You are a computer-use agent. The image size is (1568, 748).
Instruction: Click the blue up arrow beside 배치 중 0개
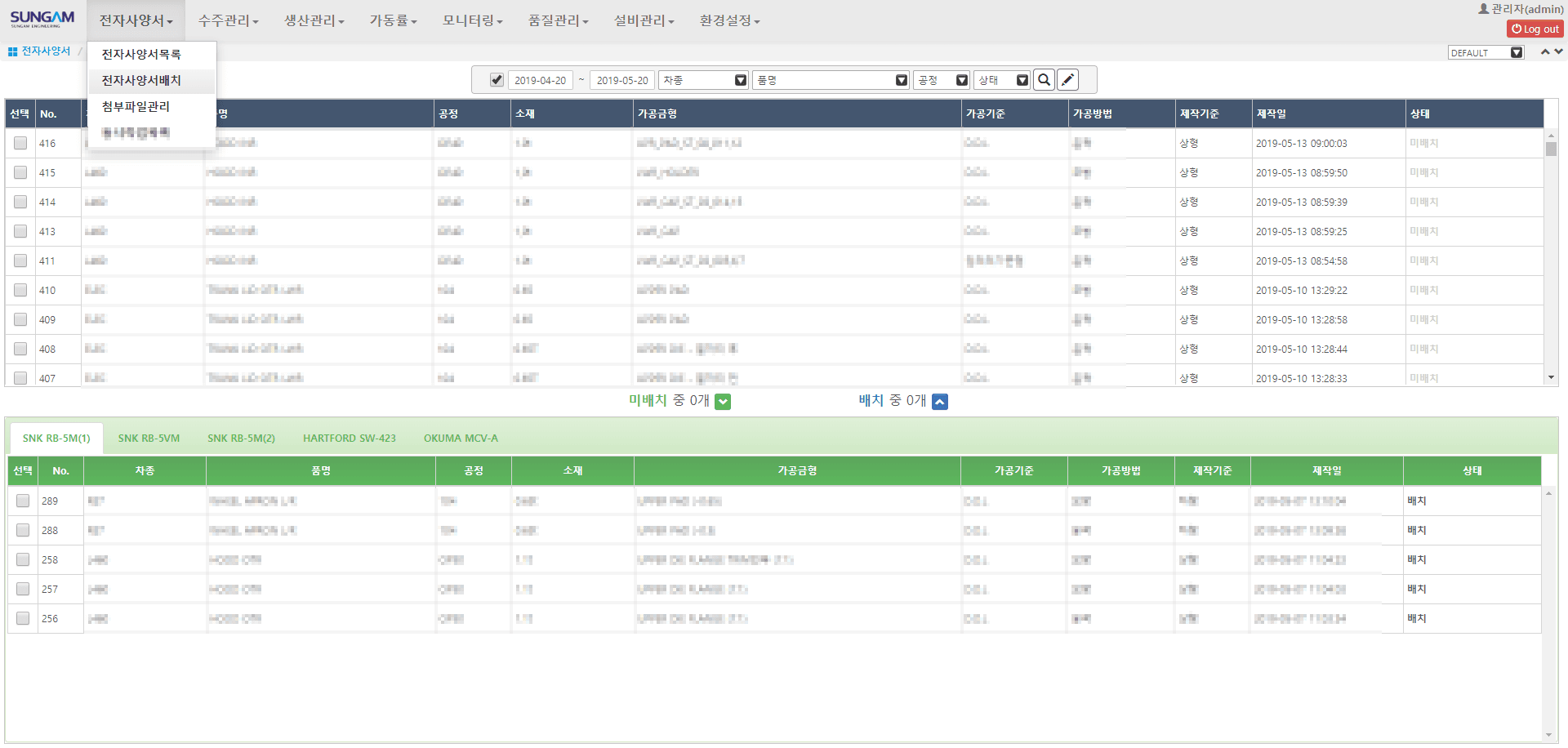pyautogui.click(x=941, y=401)
